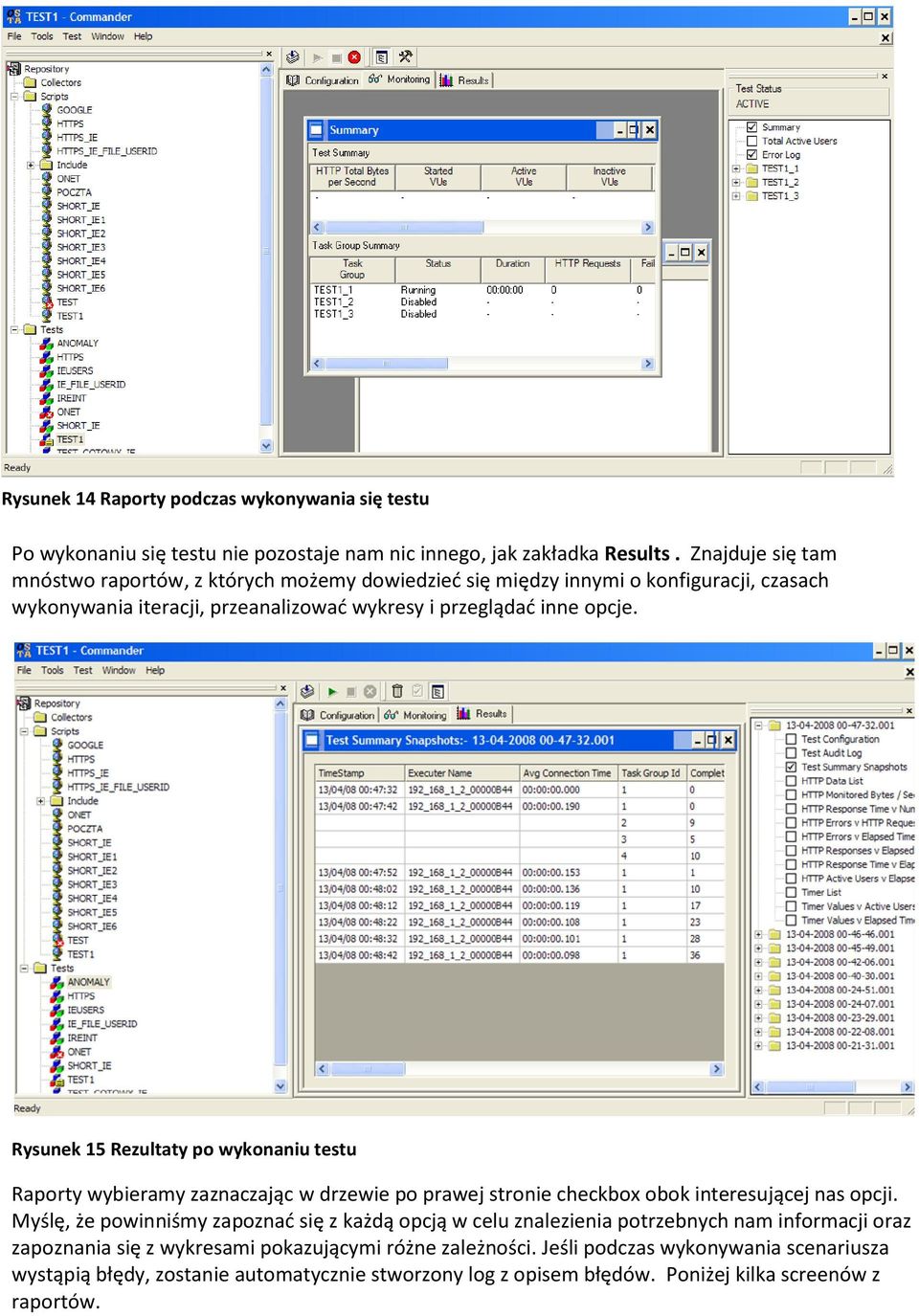Click the TEST1 locked test icon in Figure 15 tree
This screenshot has width=919, height=1316.
57,1080
